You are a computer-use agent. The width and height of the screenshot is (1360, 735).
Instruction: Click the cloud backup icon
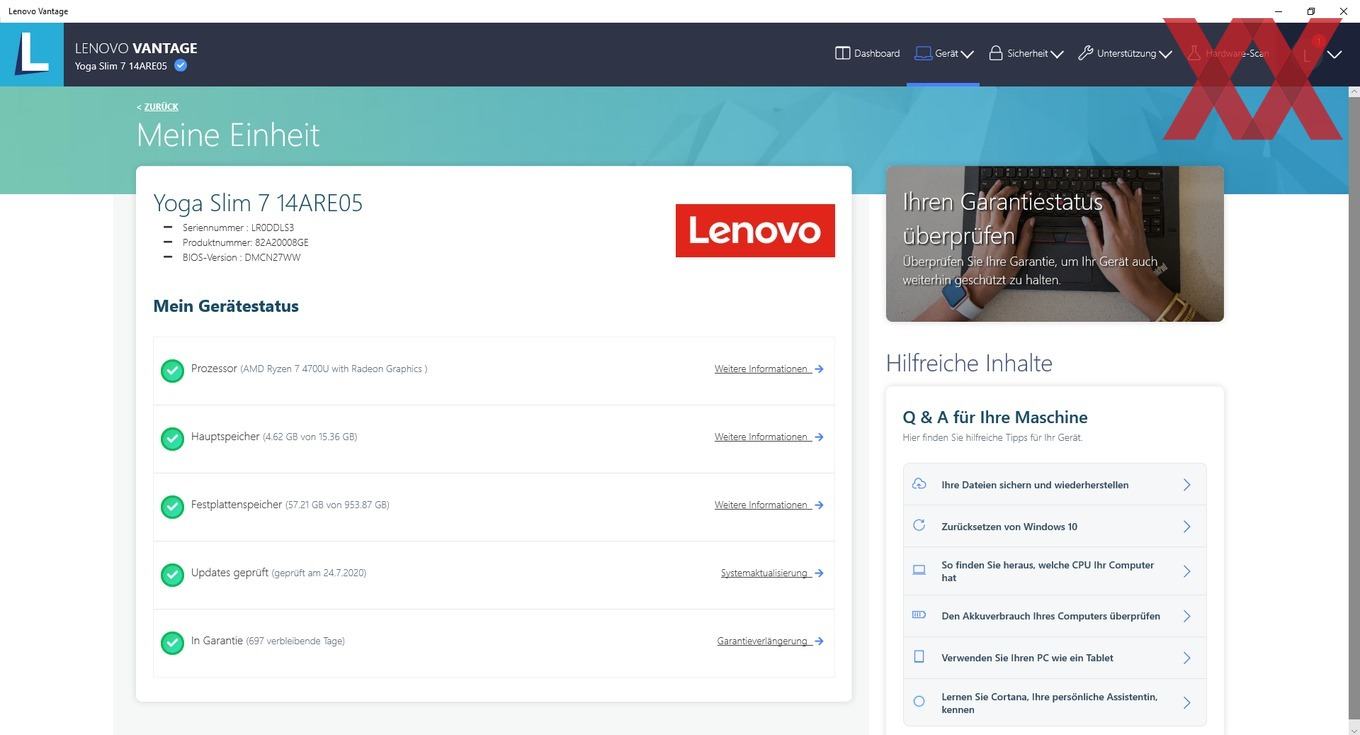(919, 484)
